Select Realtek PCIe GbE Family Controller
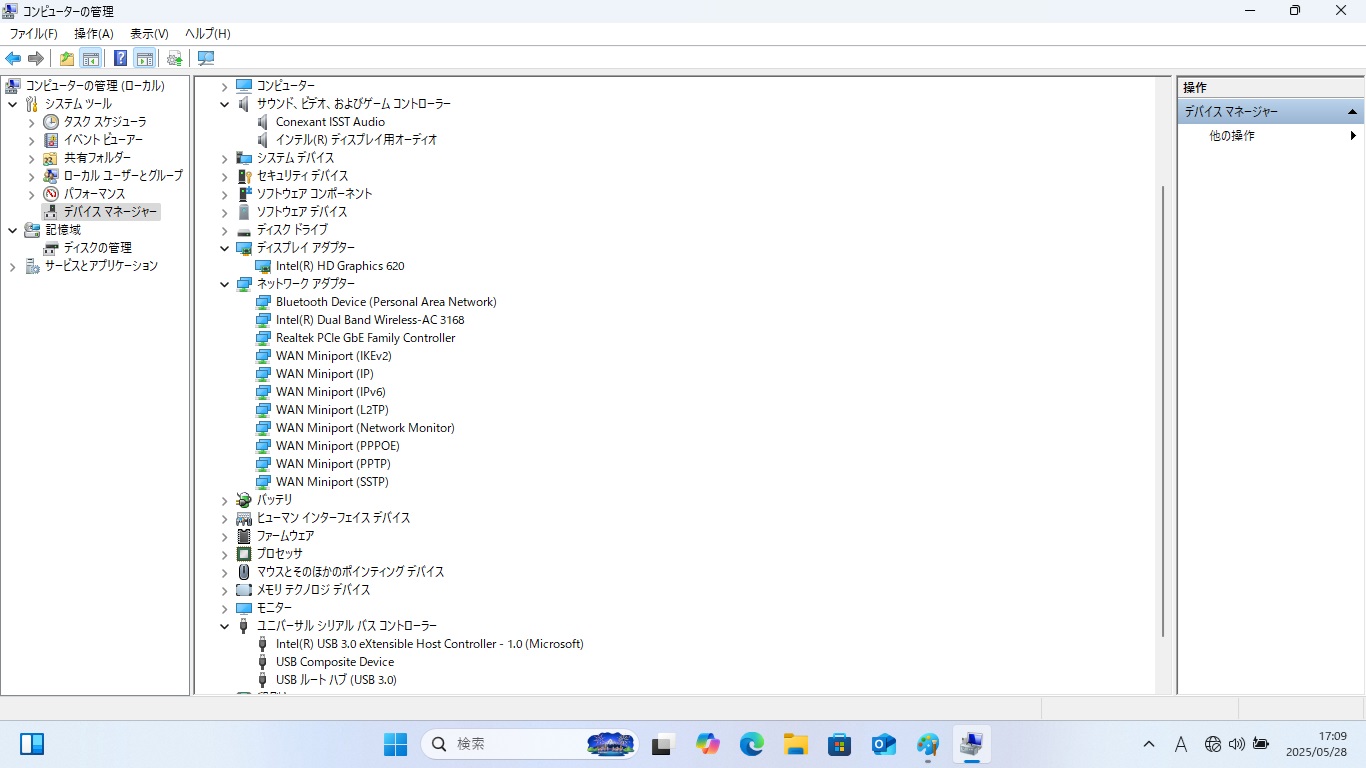The height and width of the screenshot is (768, 1366). pos(365,338)
